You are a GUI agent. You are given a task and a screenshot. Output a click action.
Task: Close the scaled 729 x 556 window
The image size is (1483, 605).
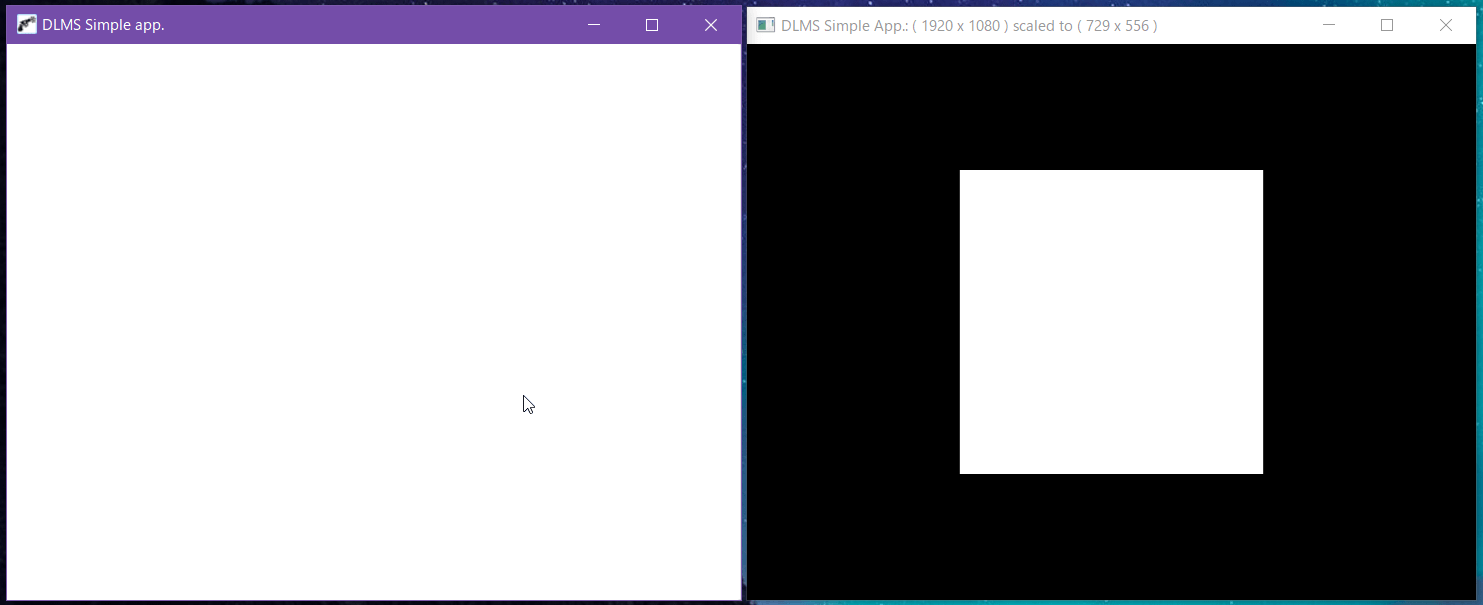tap(1446, 25)
